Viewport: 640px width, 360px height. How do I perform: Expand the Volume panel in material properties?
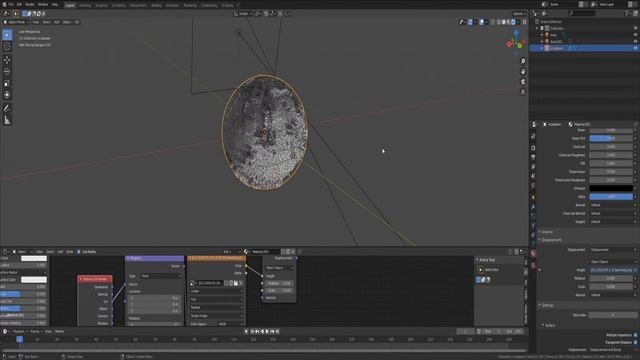[x=547, y=232]
